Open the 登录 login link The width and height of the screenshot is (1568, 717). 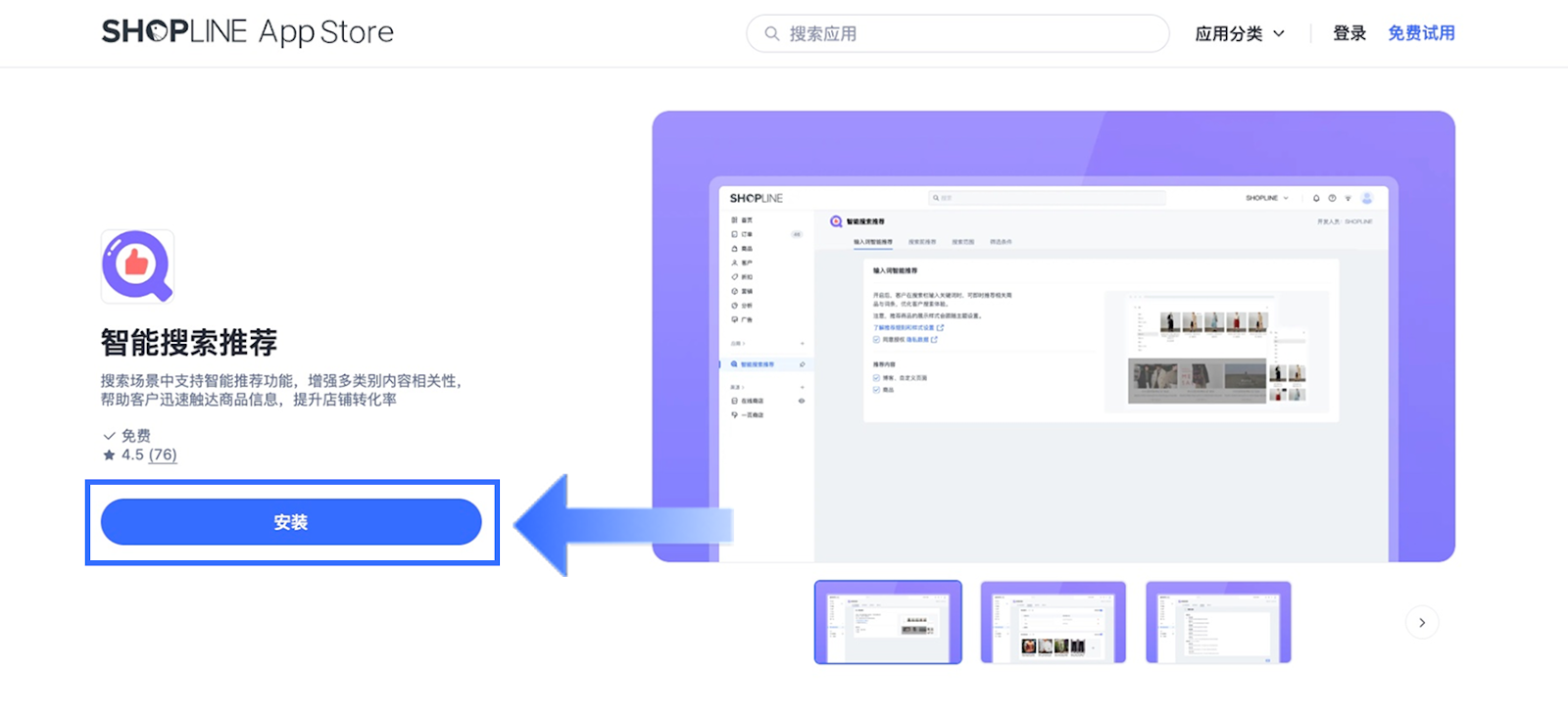[x=1349, y=33]
